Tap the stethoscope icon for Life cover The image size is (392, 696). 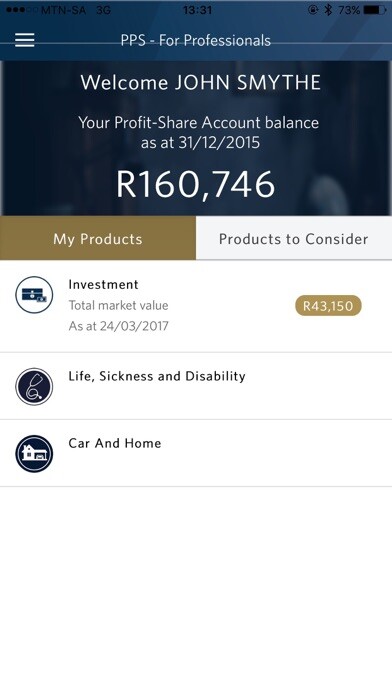tap(34, 387)
